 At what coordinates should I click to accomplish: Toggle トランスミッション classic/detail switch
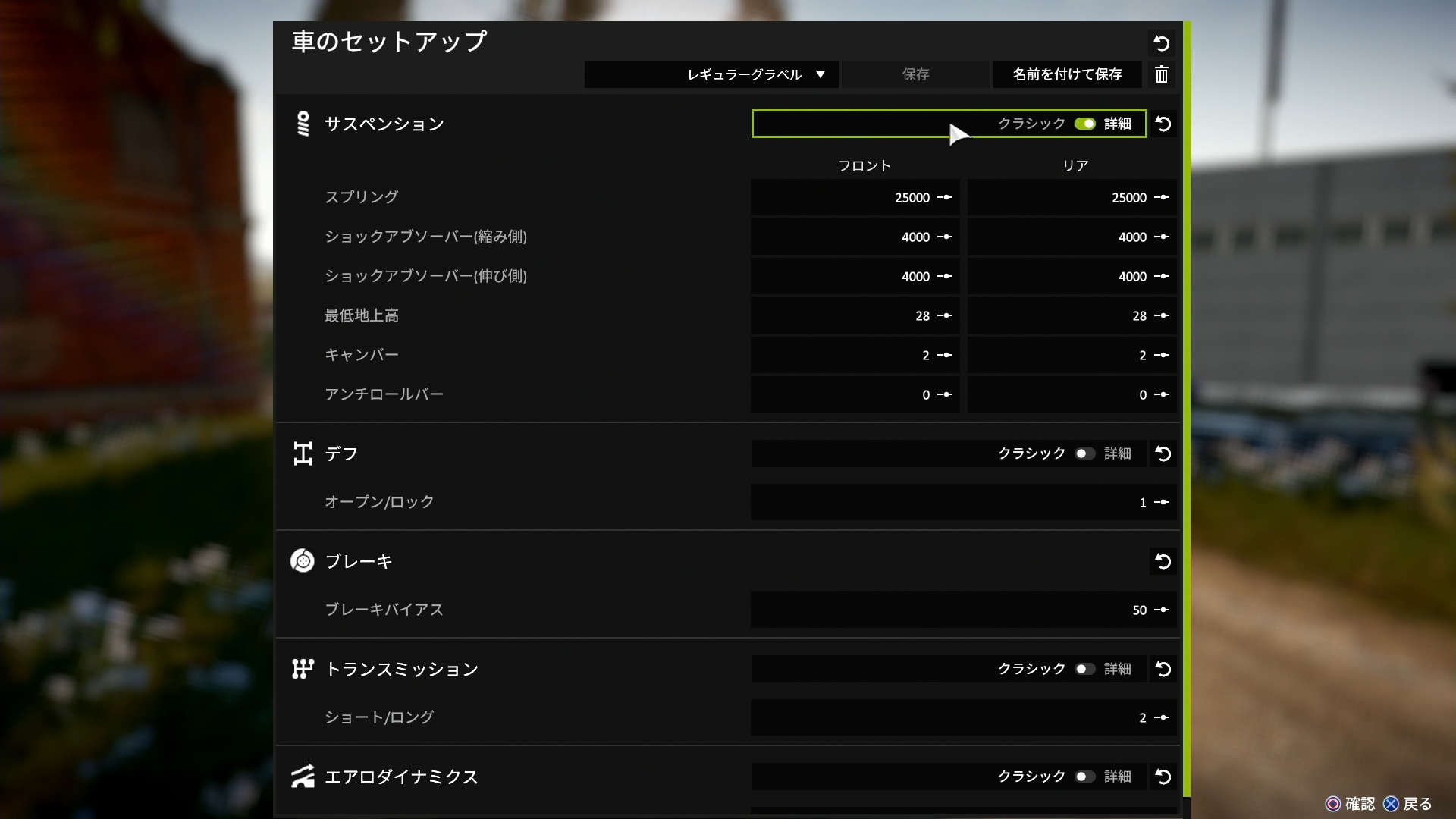coord(1084,669)
